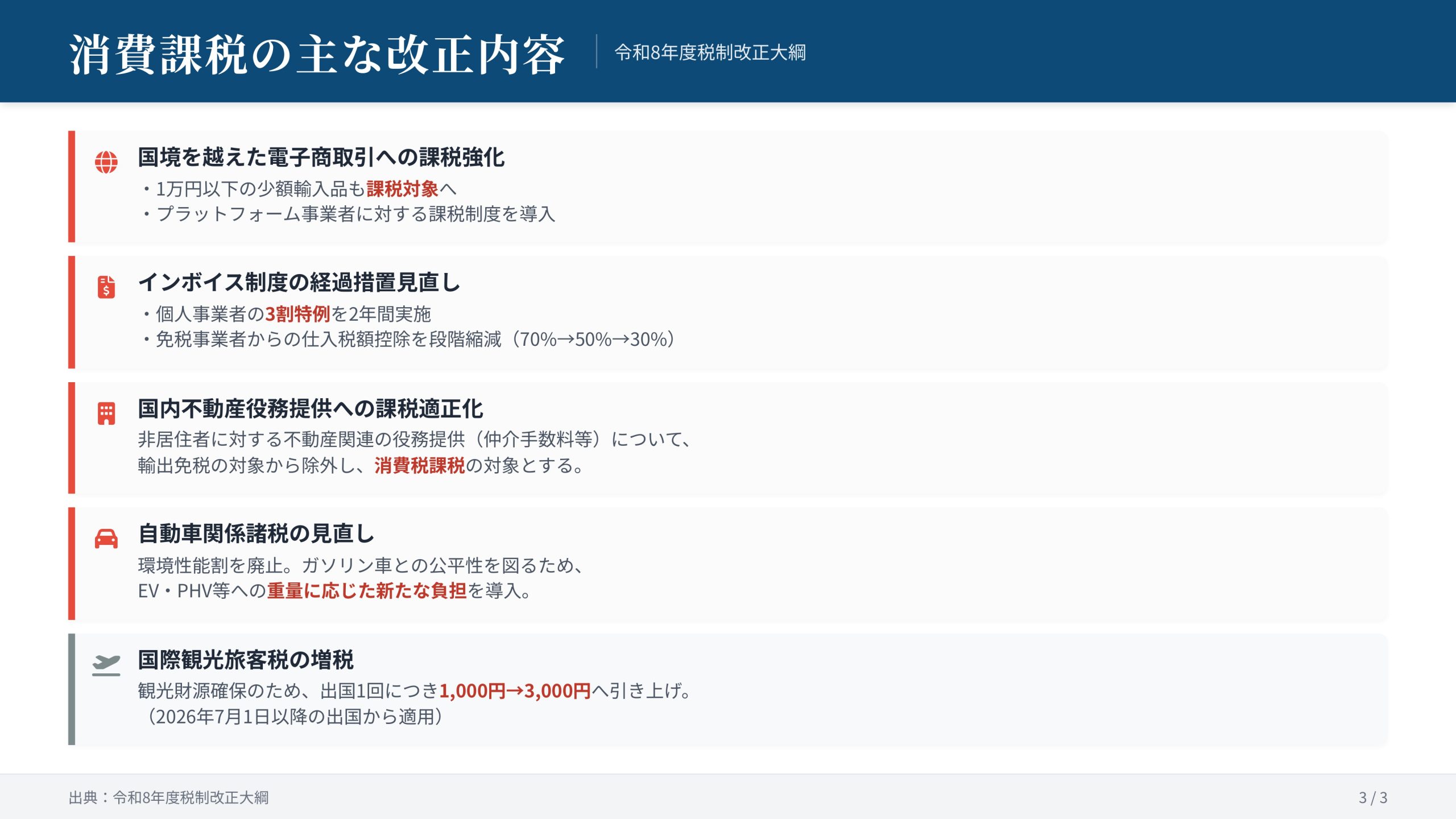
Task: Select the heading 国内不動産役務提供への課税適正化
Action: coord(310,408)
